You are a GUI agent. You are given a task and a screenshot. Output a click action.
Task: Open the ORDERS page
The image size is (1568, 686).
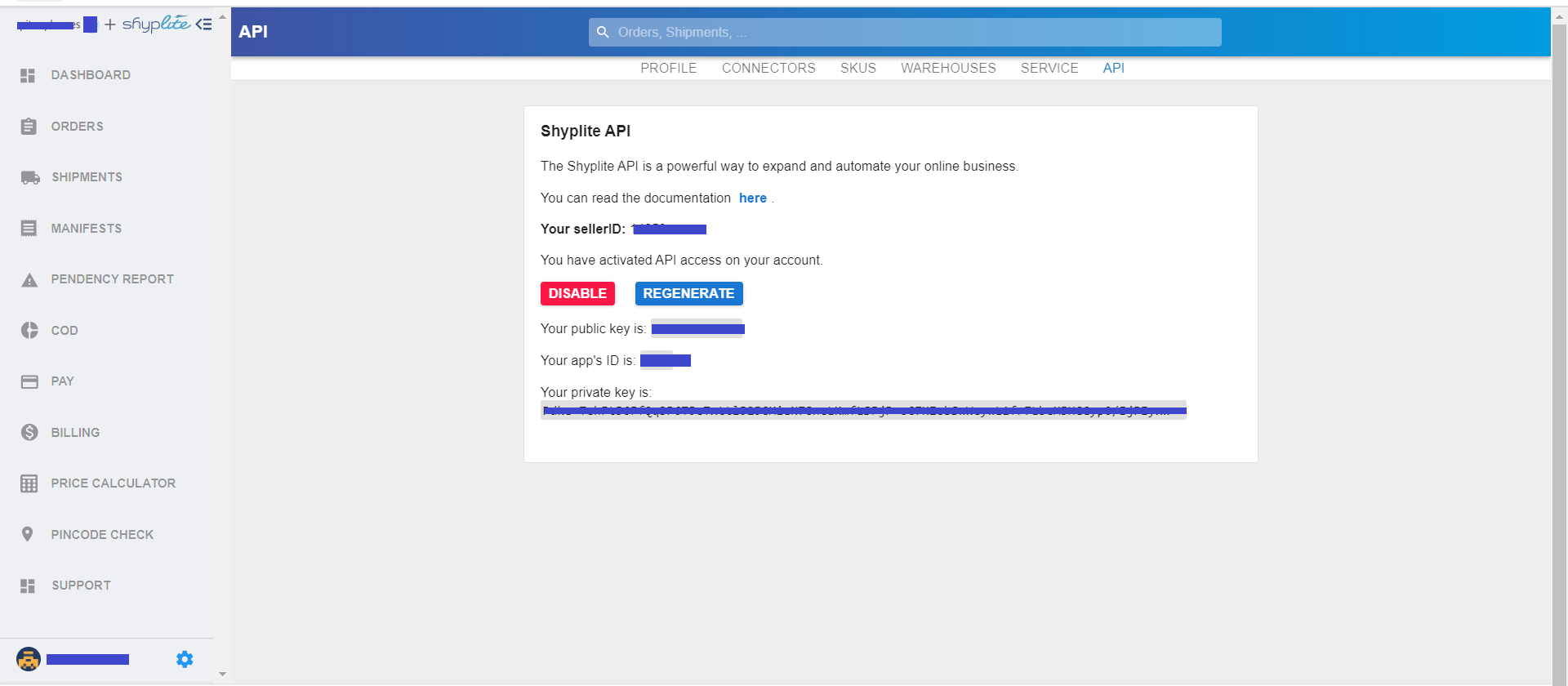(x=78, y=127)
